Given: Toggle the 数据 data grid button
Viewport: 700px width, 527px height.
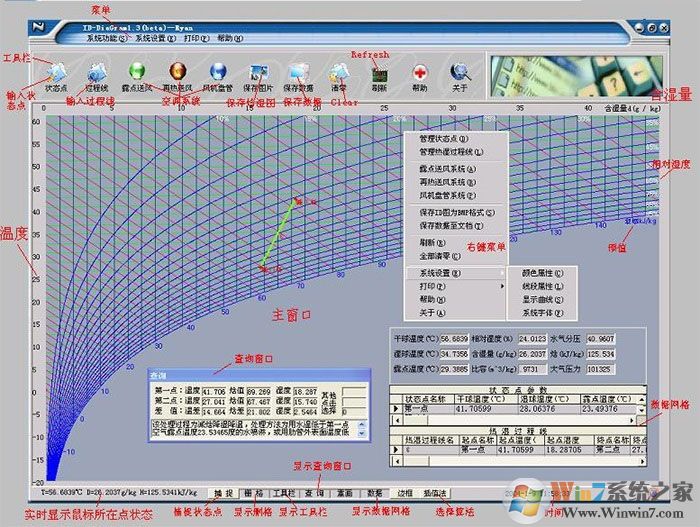Looking at the screenshot, I should coord(374,493).
